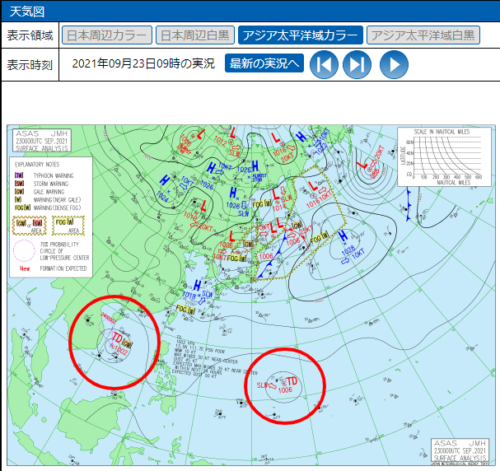This screenshot has height=471, width=500.
Task: Click the 70% PROBABILITY CIRCLE legend entry
Action: (x=51, y=251)
